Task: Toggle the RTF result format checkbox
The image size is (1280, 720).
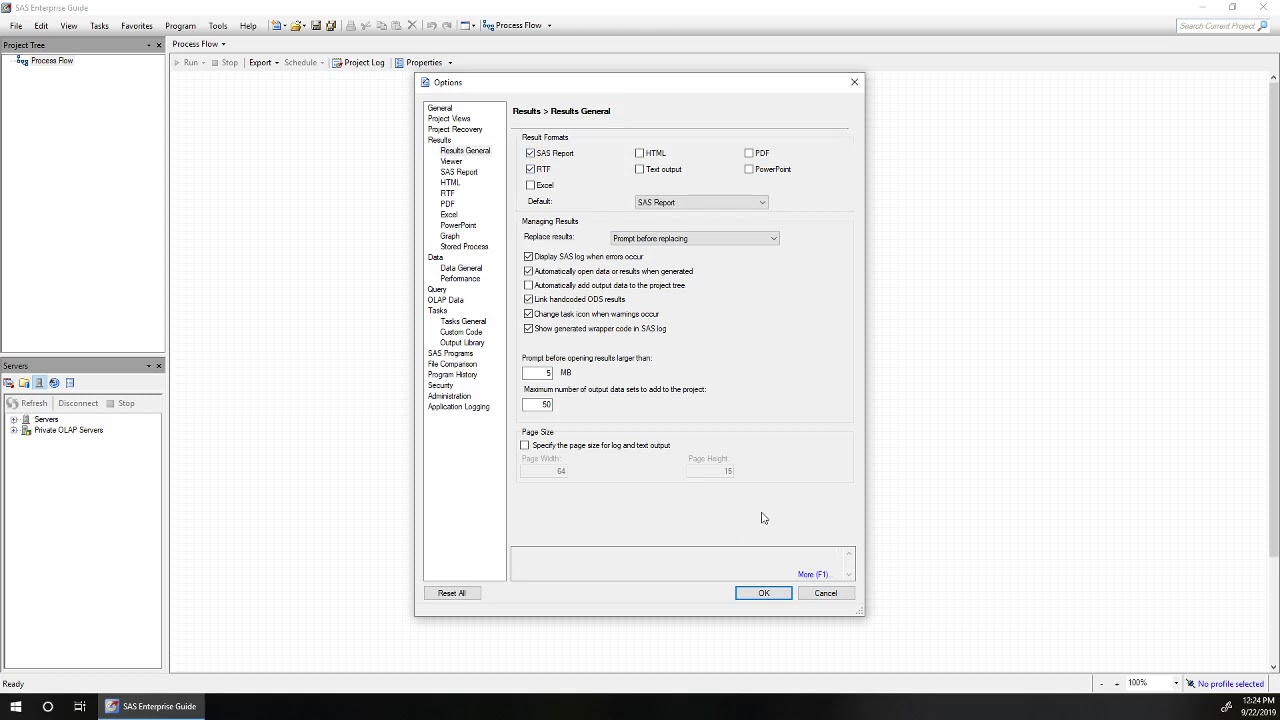Action: pos(530,169)
